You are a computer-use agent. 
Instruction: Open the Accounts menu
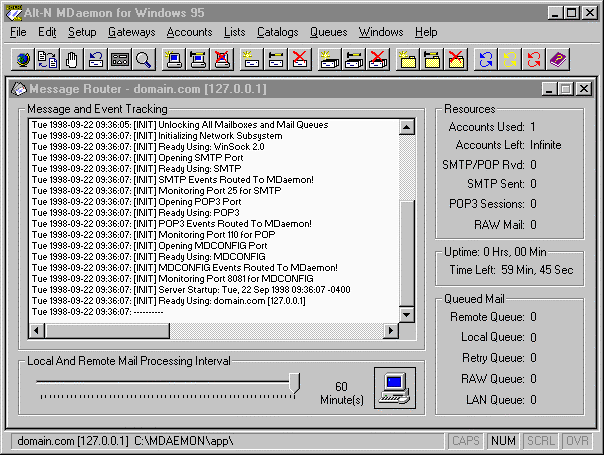[x=189, y=32]
